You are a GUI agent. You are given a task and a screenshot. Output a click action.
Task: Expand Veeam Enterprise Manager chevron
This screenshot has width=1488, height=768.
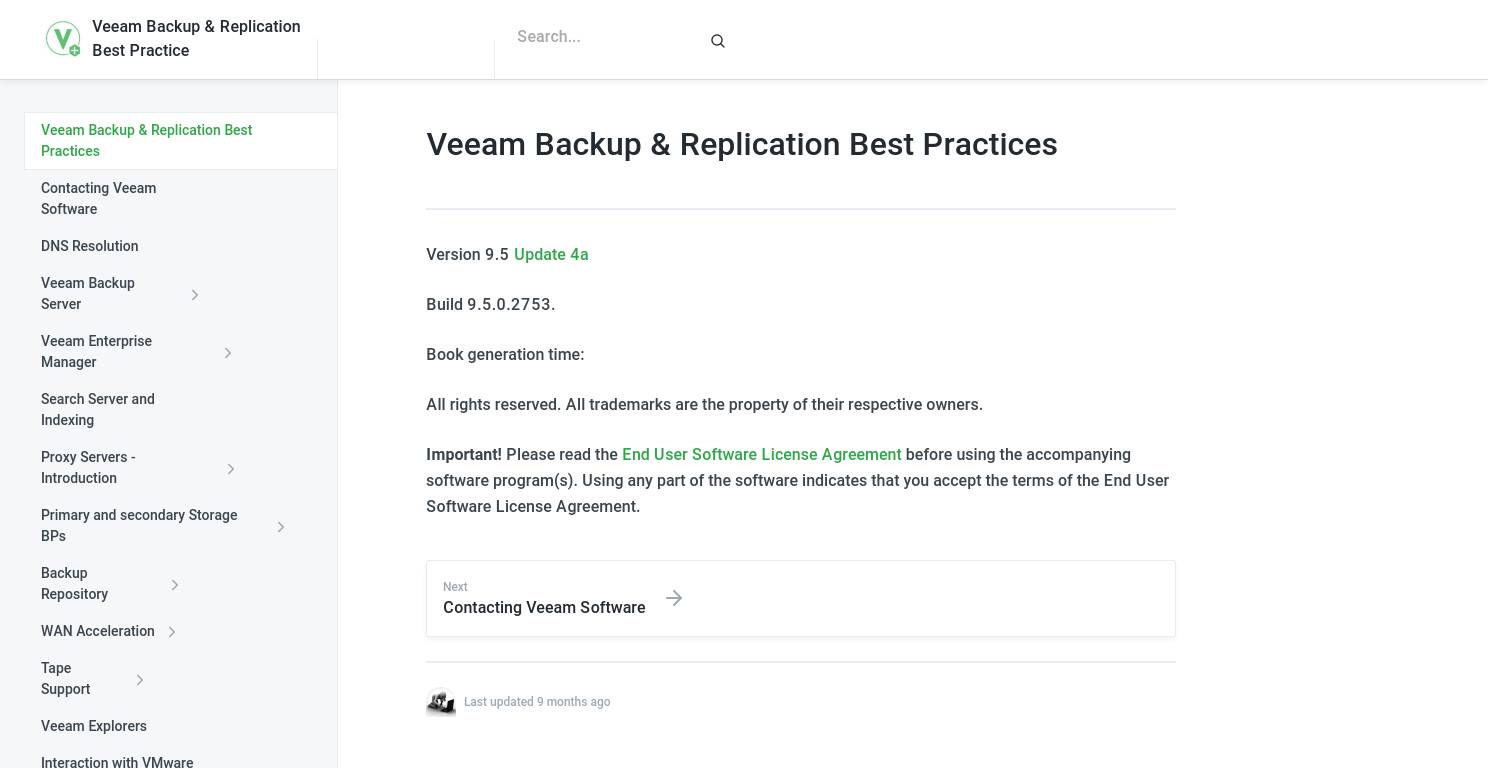[228, 353]
